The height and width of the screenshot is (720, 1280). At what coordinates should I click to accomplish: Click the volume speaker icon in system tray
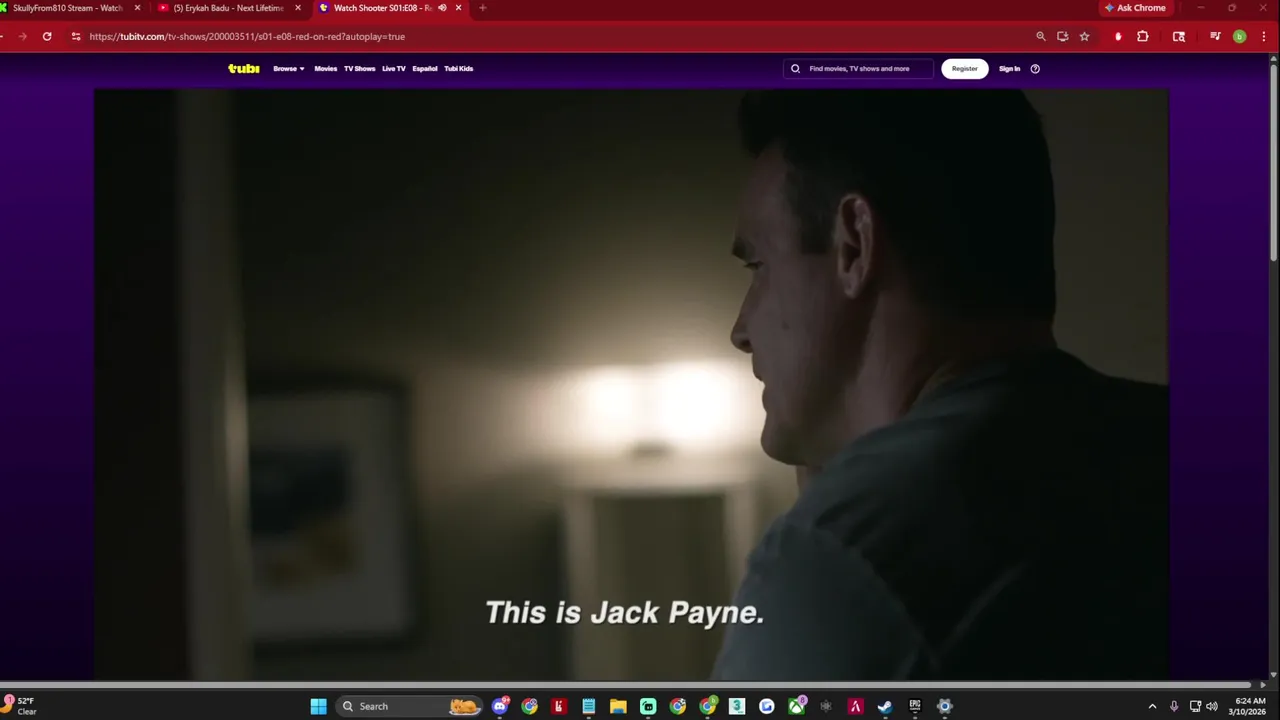(1212, 706)
